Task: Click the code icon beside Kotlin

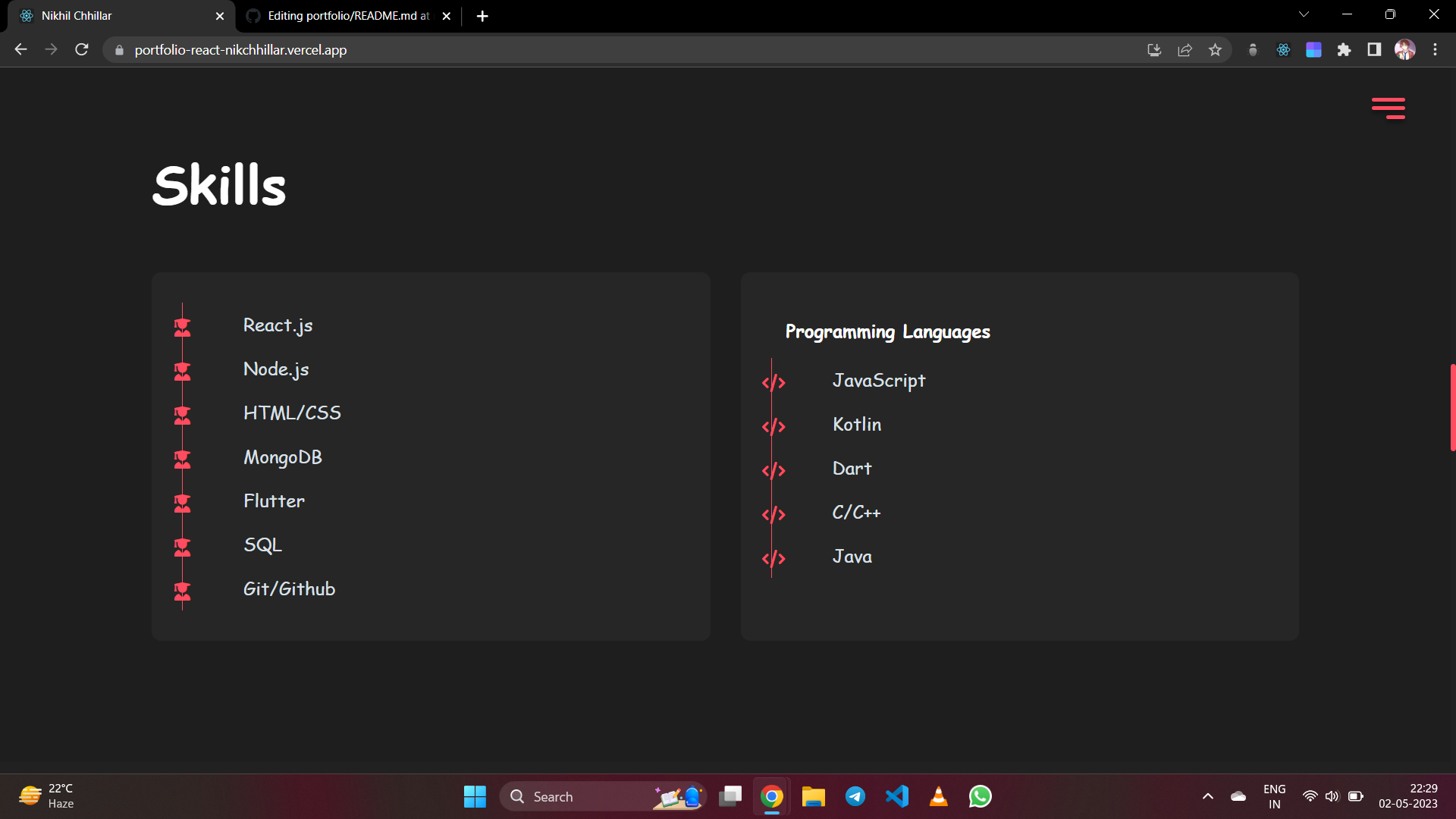Action: click(x=773, y=426)
